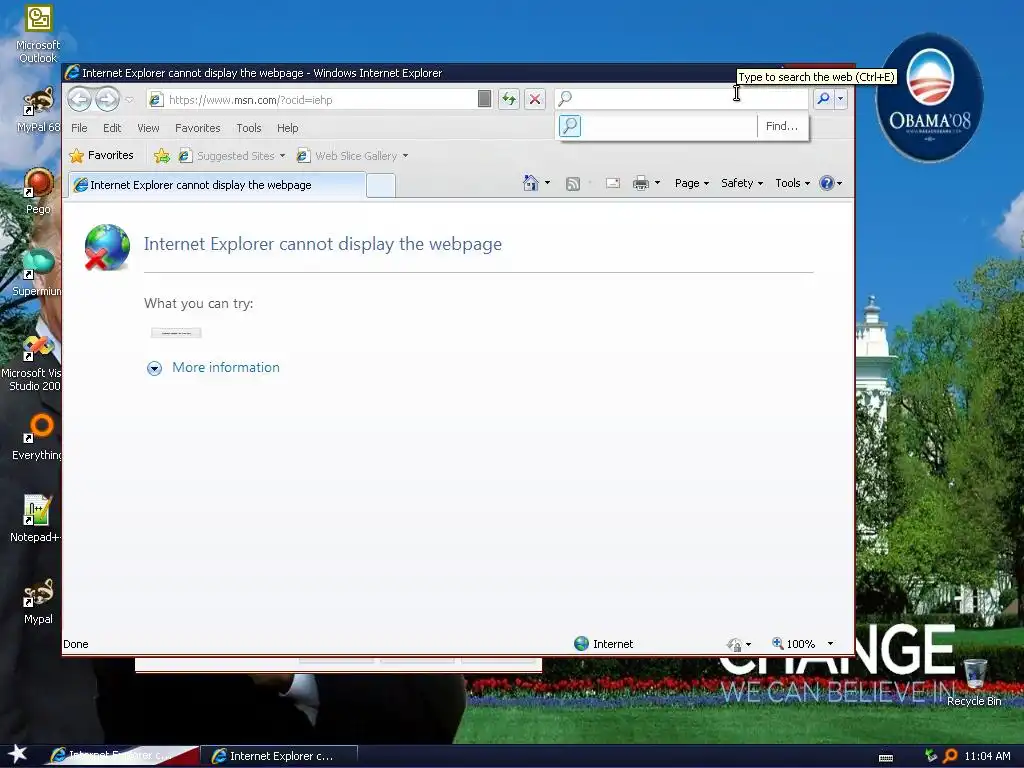1024x768 pixels.
Task: Open the Safety command menu
Action: (742, 183)
